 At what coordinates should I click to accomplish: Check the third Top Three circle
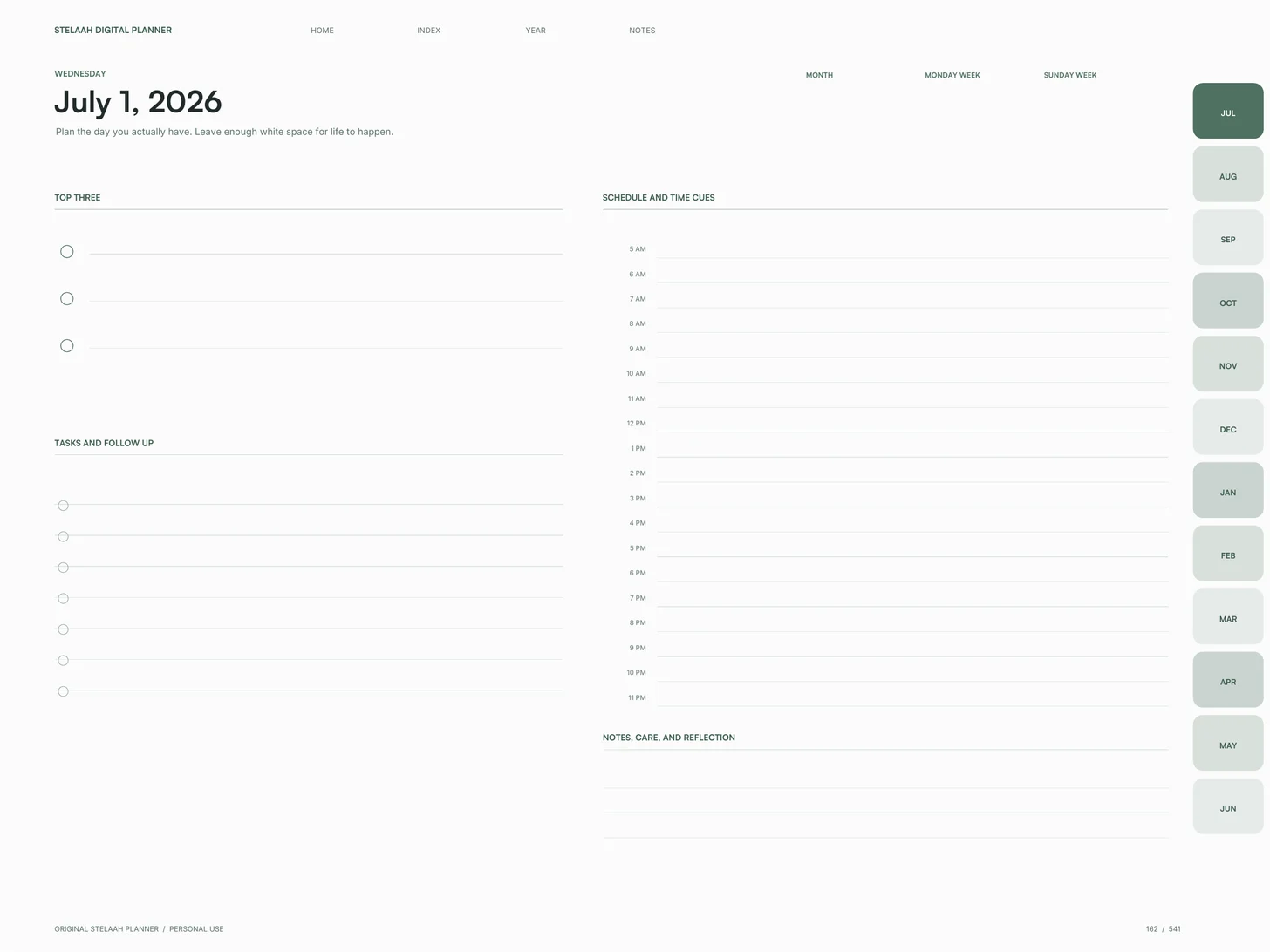(67, 346)
